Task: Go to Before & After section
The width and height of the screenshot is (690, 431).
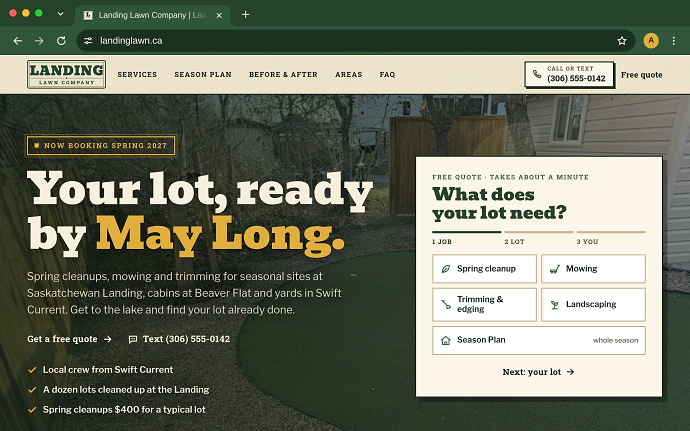Action: 283,75
